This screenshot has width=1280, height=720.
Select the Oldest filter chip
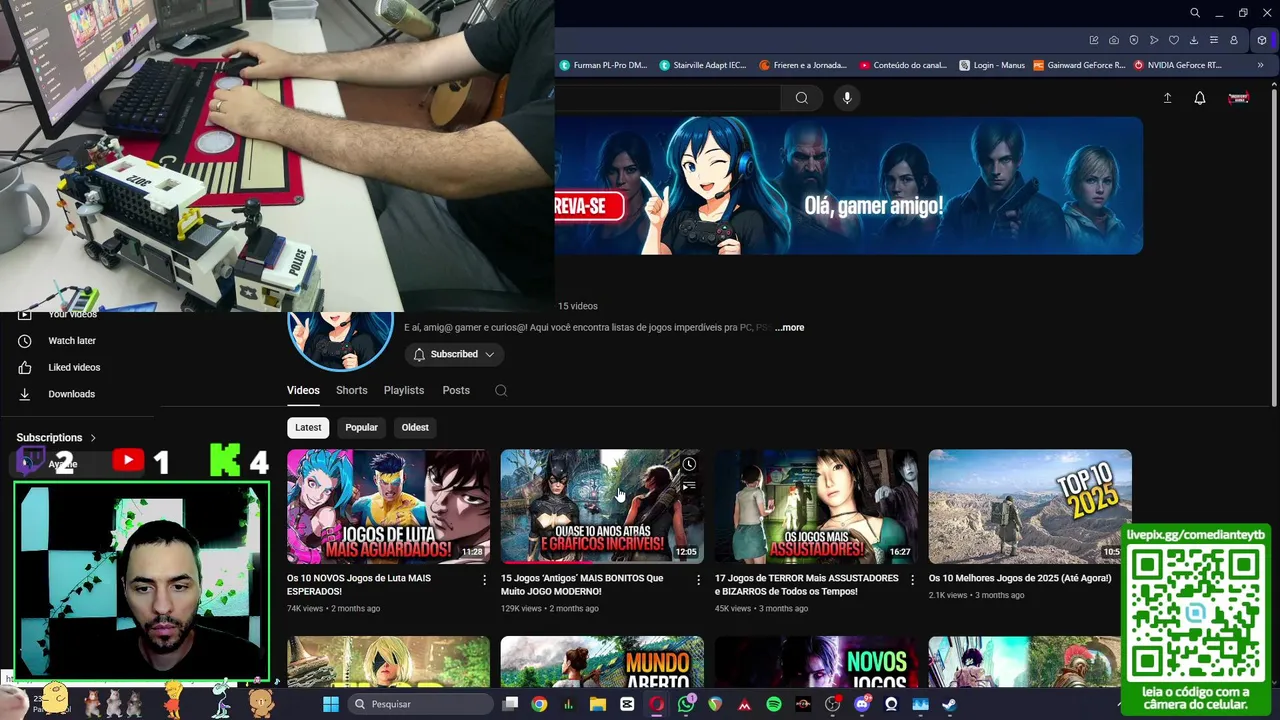[415, 427]
